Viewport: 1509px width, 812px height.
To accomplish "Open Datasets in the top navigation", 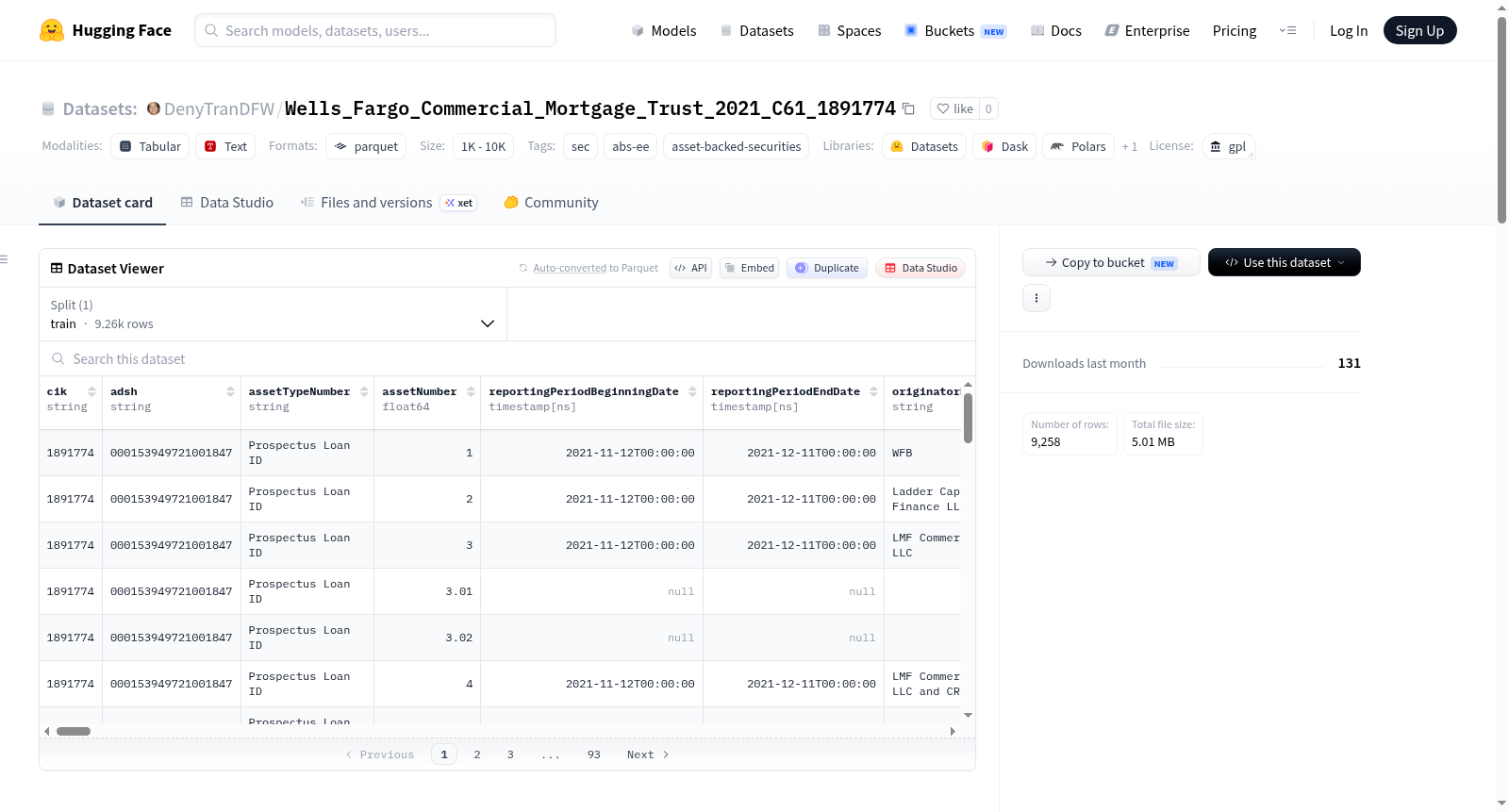I will [756, 30].
